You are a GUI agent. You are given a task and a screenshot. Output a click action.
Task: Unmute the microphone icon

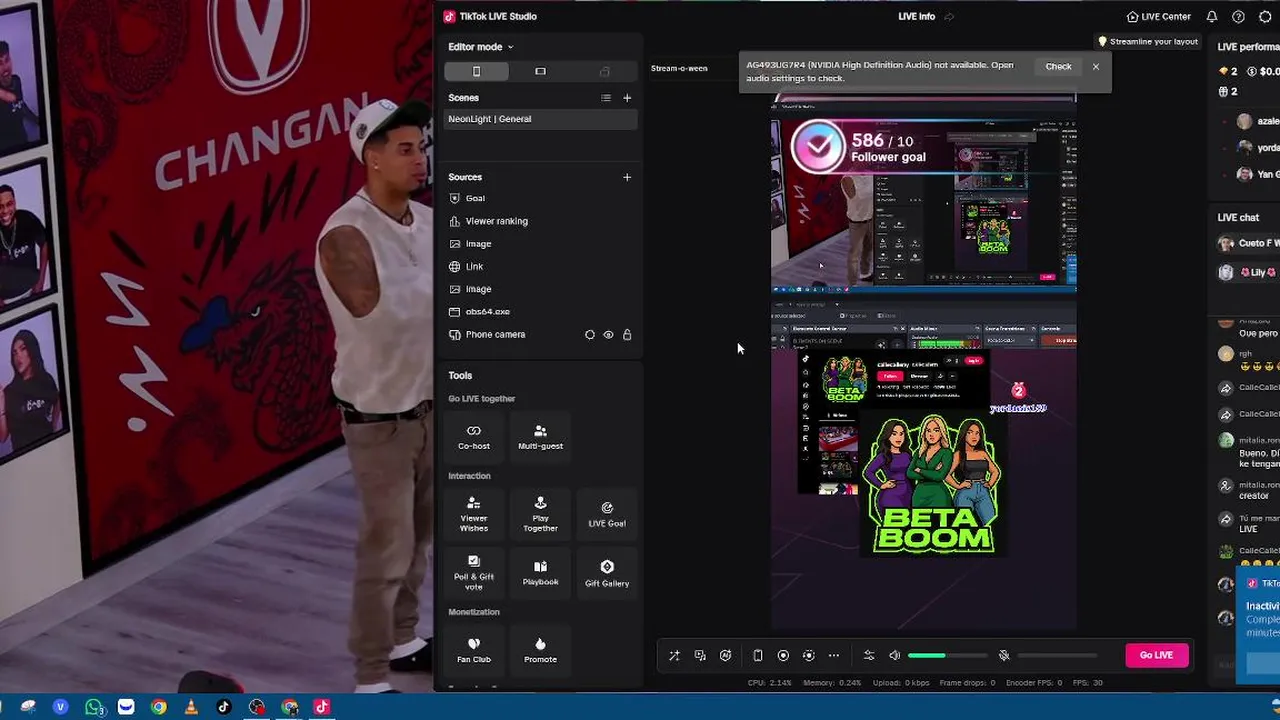[1004, 656]
